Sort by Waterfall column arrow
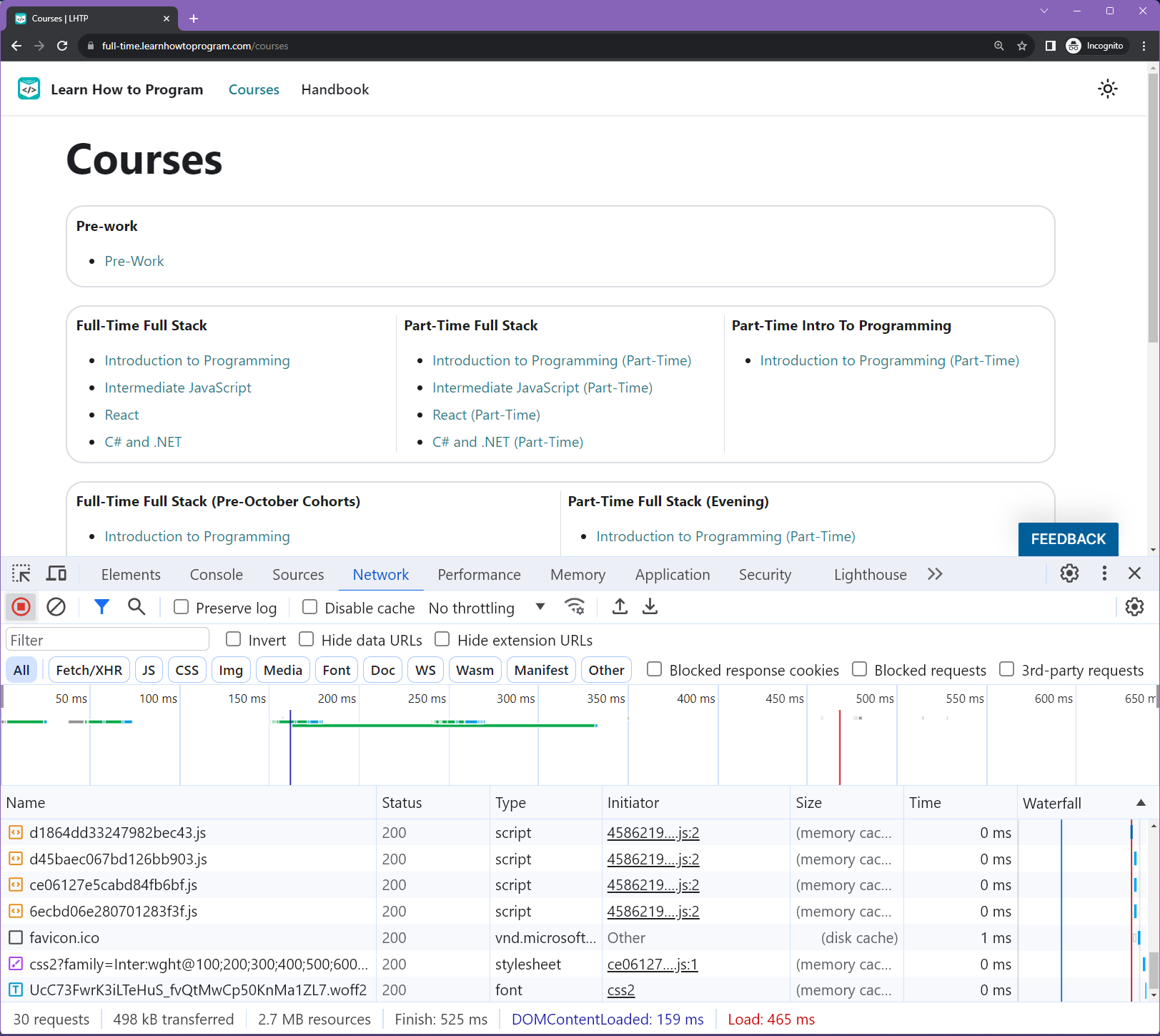This screenshot has width=1160, height=1036. (x=1141, y=803)
